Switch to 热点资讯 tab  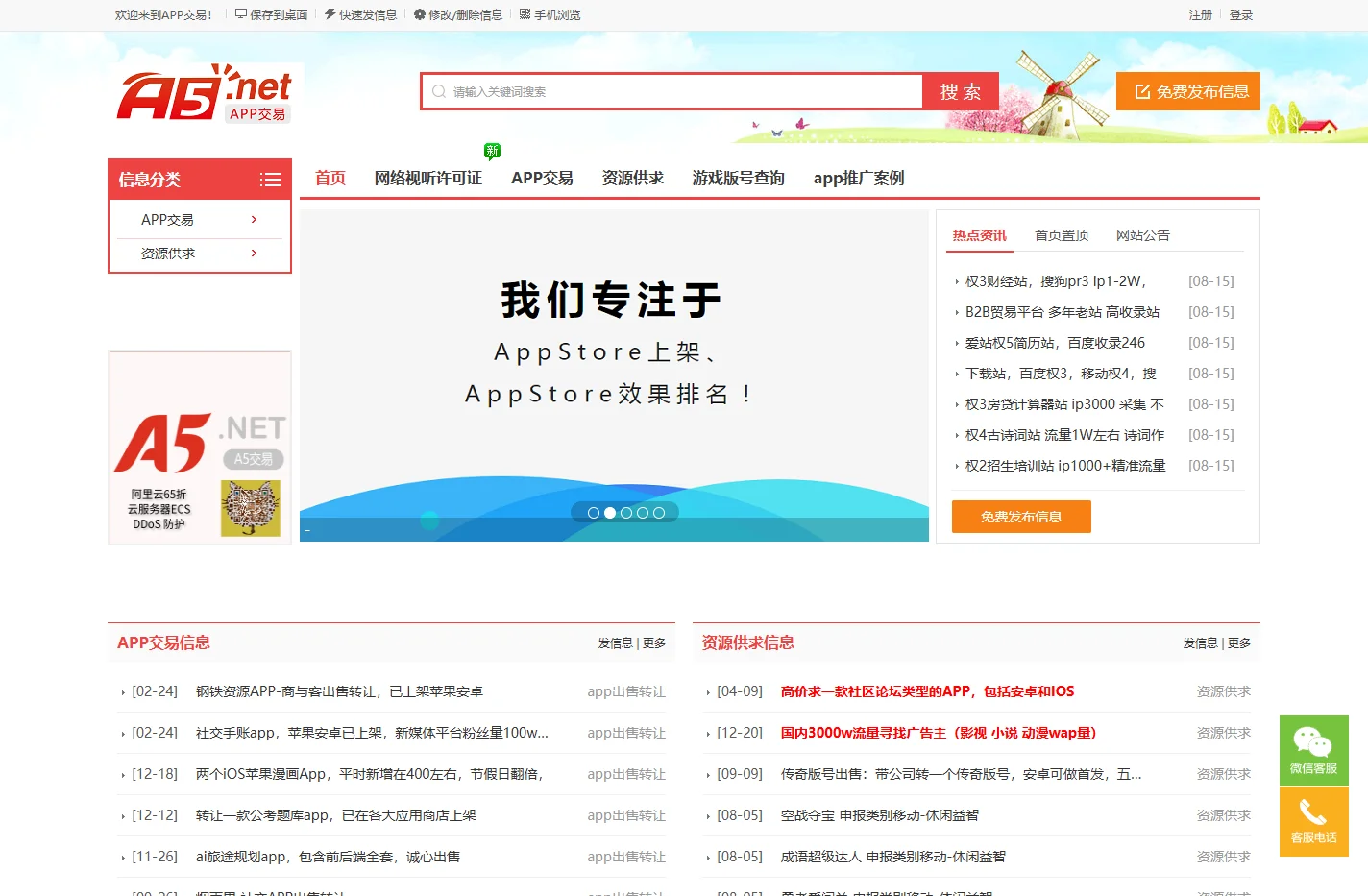[x=980, y=235]
